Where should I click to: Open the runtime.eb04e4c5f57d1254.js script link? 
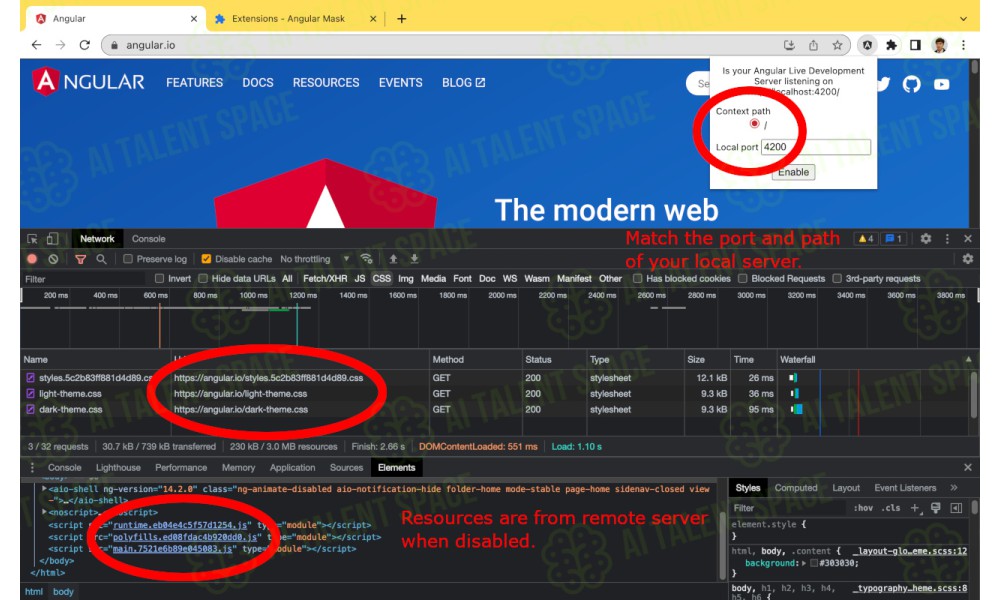click(x=180, y=525)
